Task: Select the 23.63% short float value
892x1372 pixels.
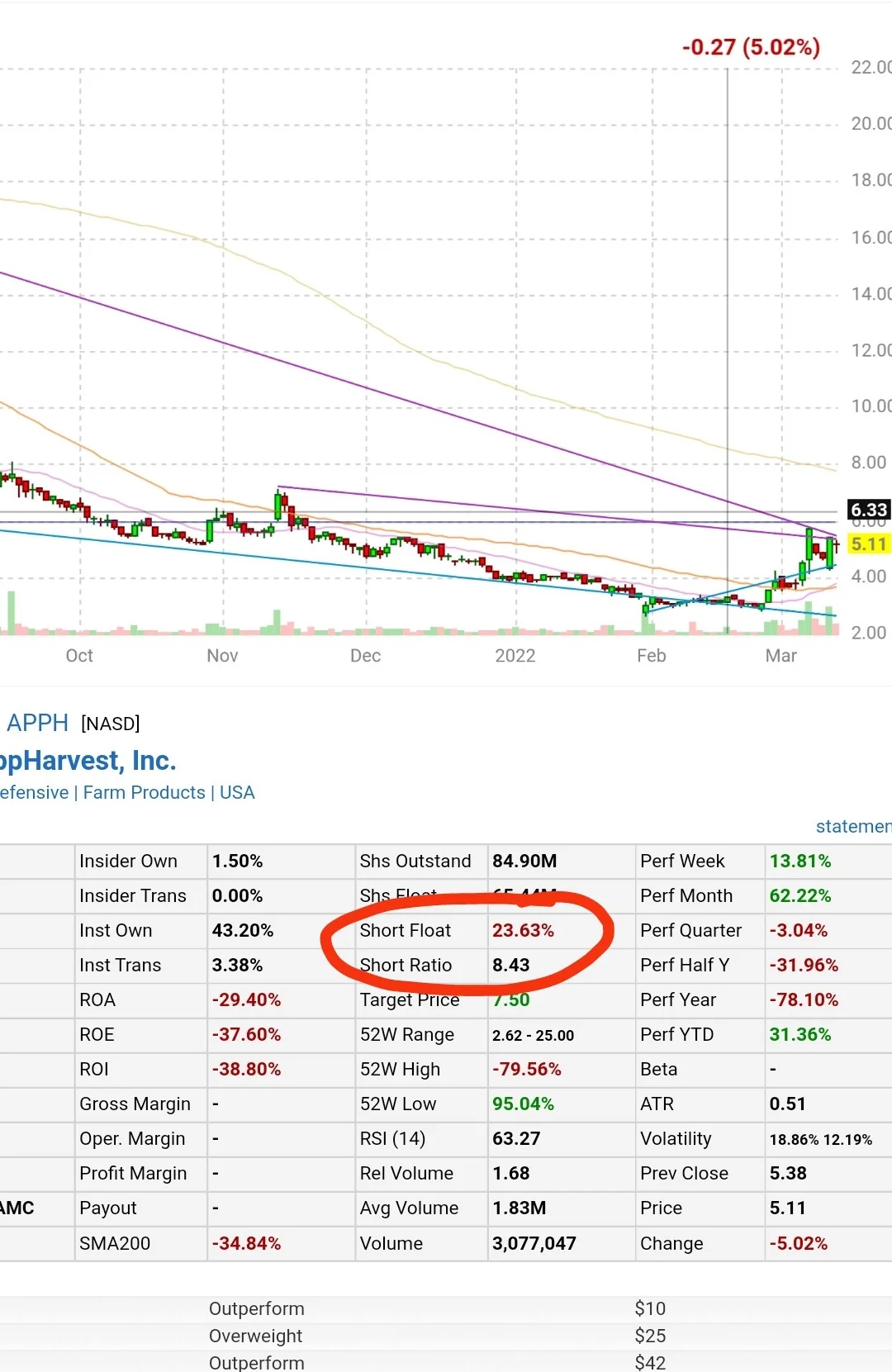Action: click(x=523, y=930)
